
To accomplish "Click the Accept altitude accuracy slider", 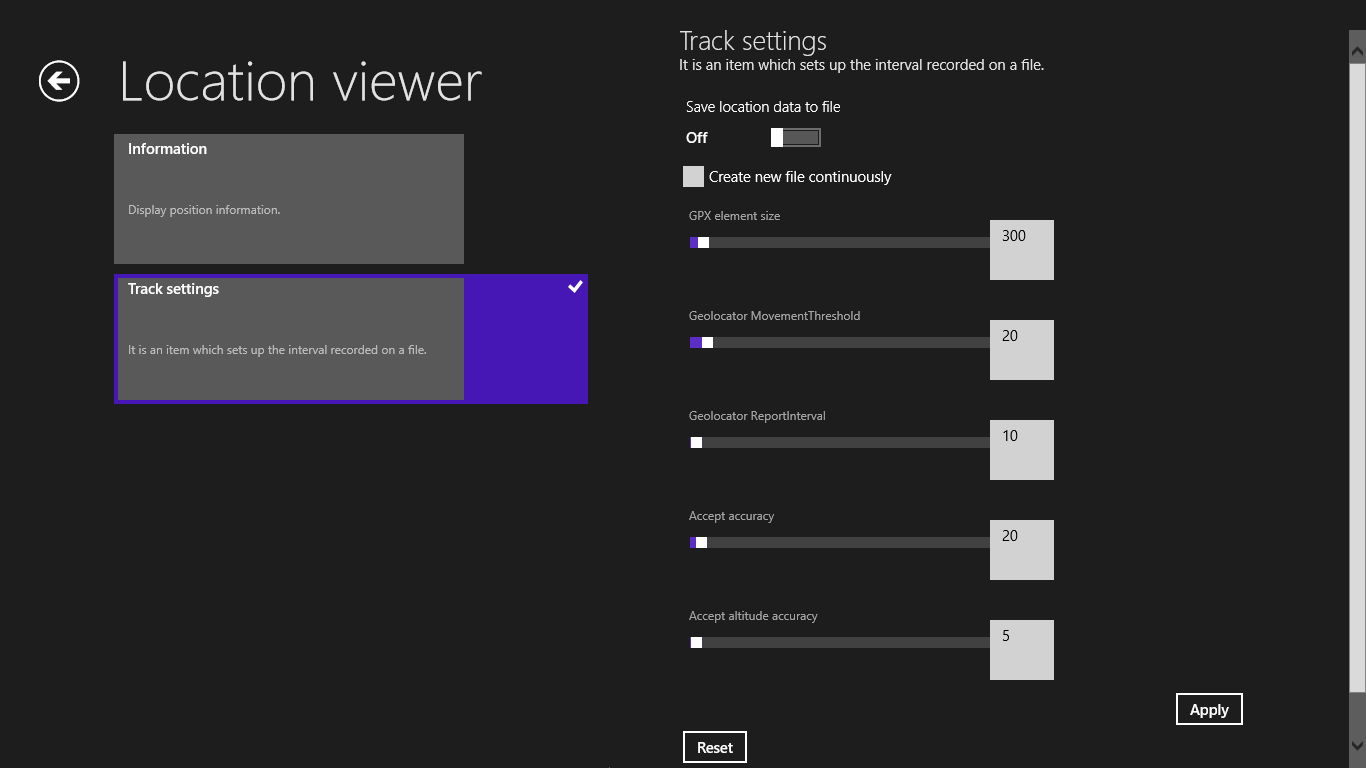I will (839, 643).
